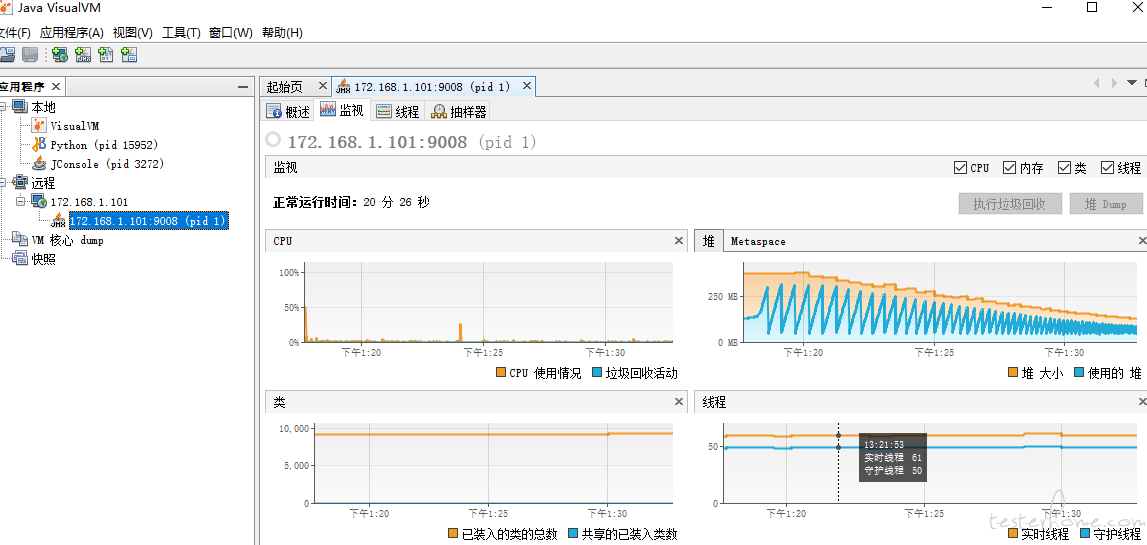Open the 应用程序(A) menu
This screenshot has width=1147, height=545.
coord(72,33)
